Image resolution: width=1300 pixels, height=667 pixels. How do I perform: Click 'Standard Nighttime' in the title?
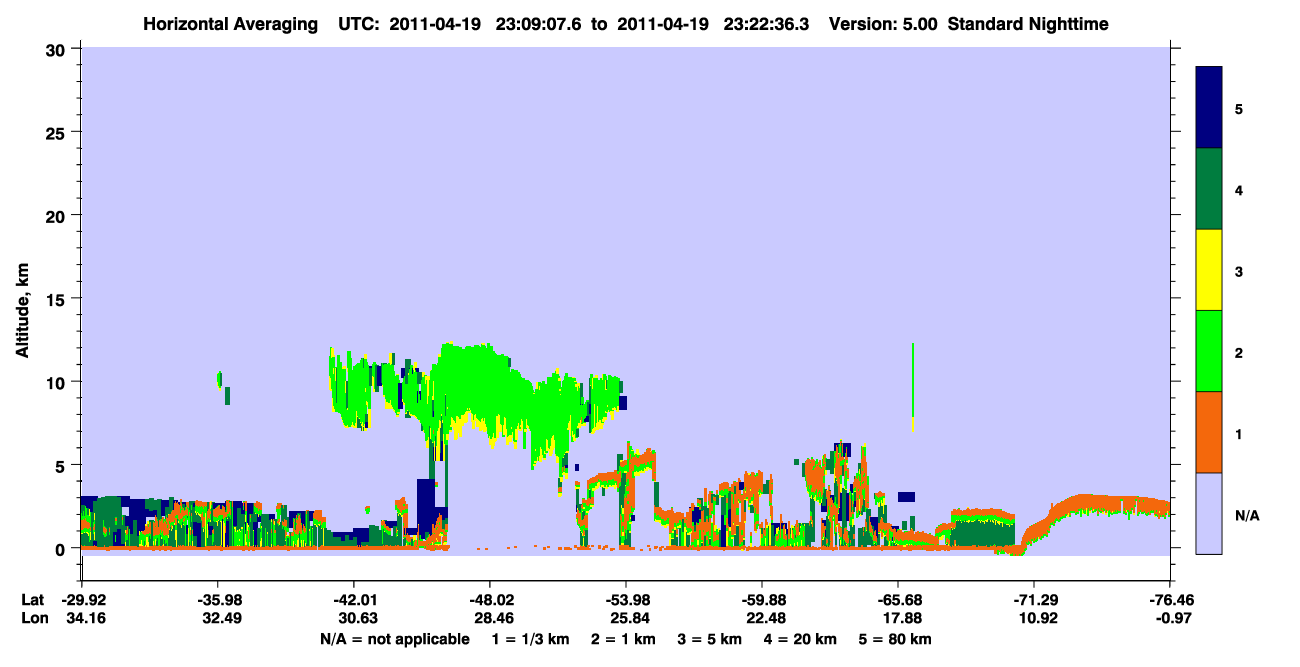coord(1028,24)
